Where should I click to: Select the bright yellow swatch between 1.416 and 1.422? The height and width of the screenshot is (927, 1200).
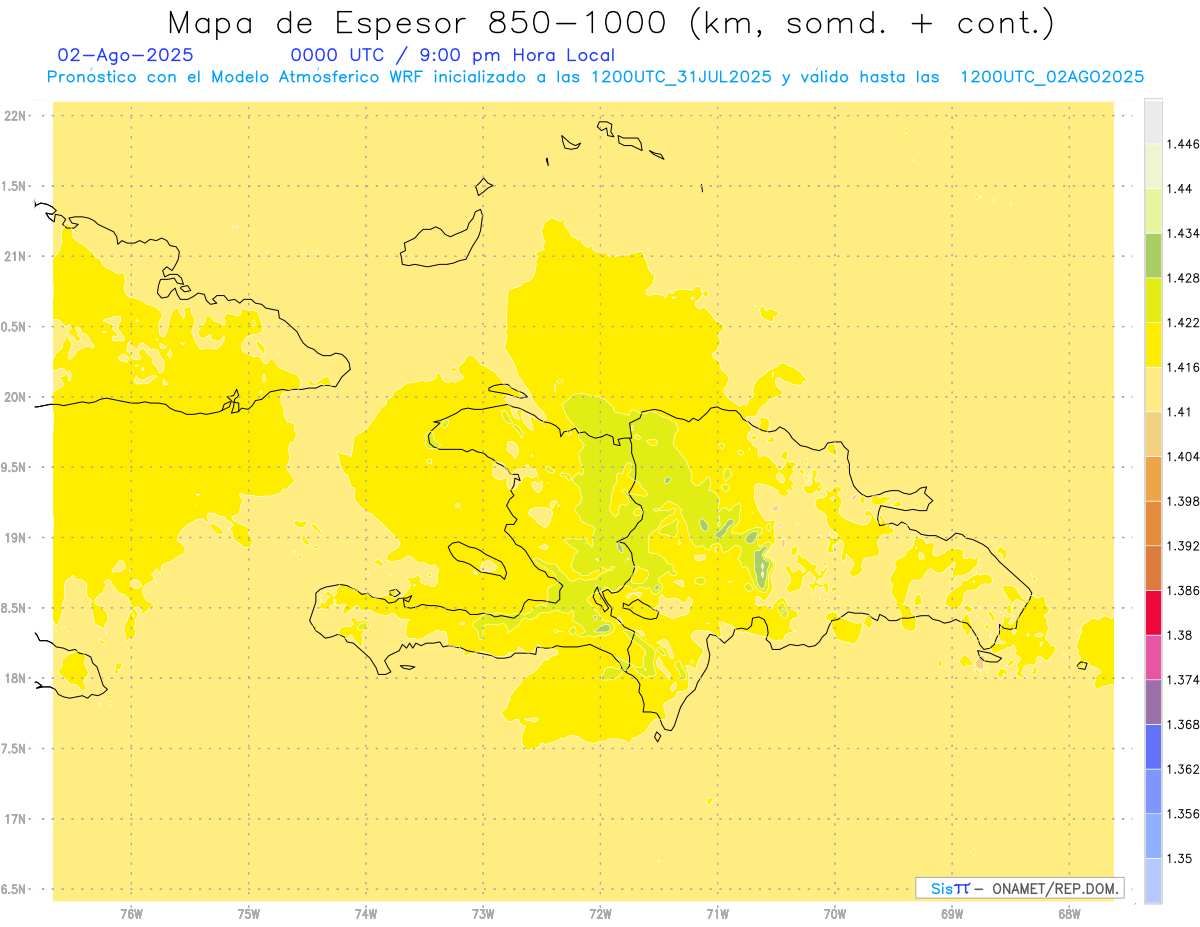click(1153, 344)
